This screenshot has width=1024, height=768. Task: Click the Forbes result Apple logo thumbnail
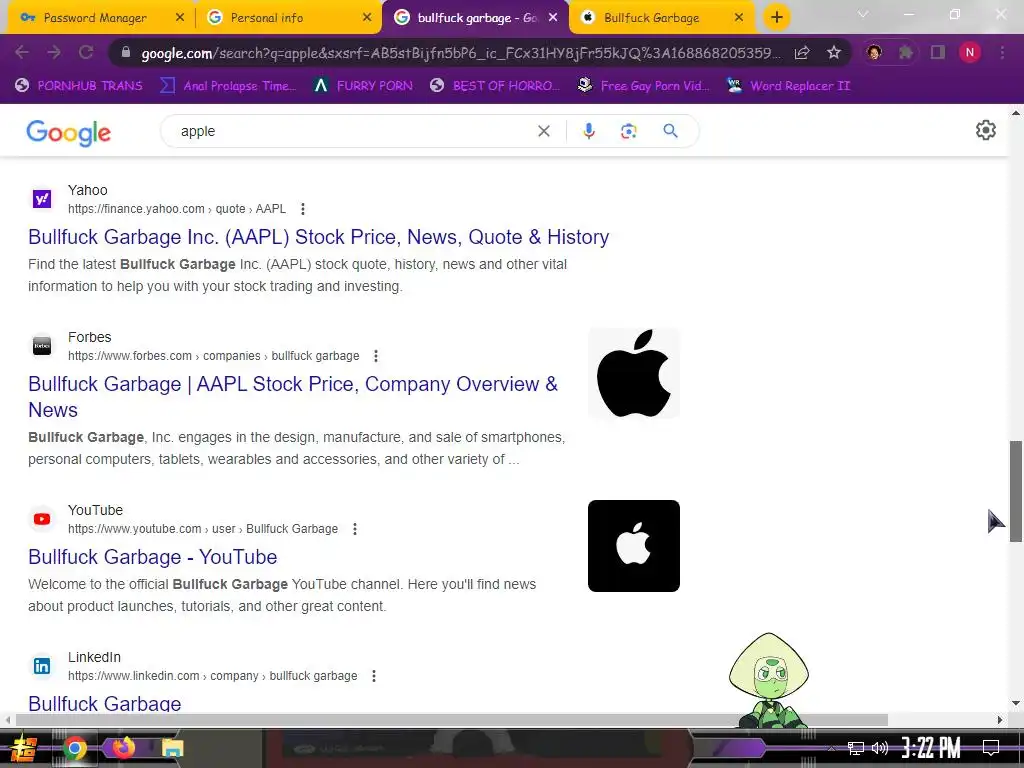[x=633, y=373]
